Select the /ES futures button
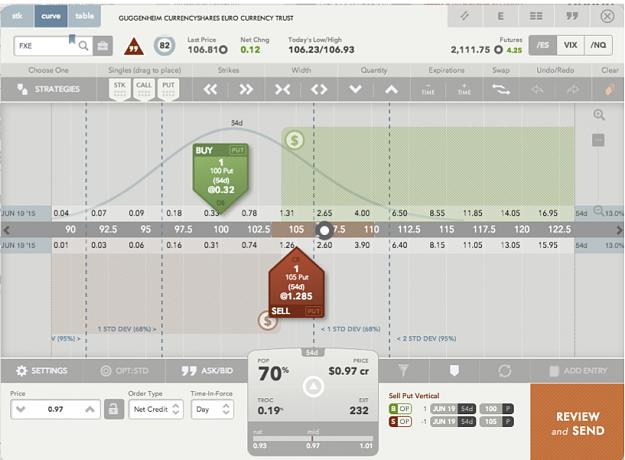Screen dimensions: 625x460 pyautogui.click(x=542, y=45)
